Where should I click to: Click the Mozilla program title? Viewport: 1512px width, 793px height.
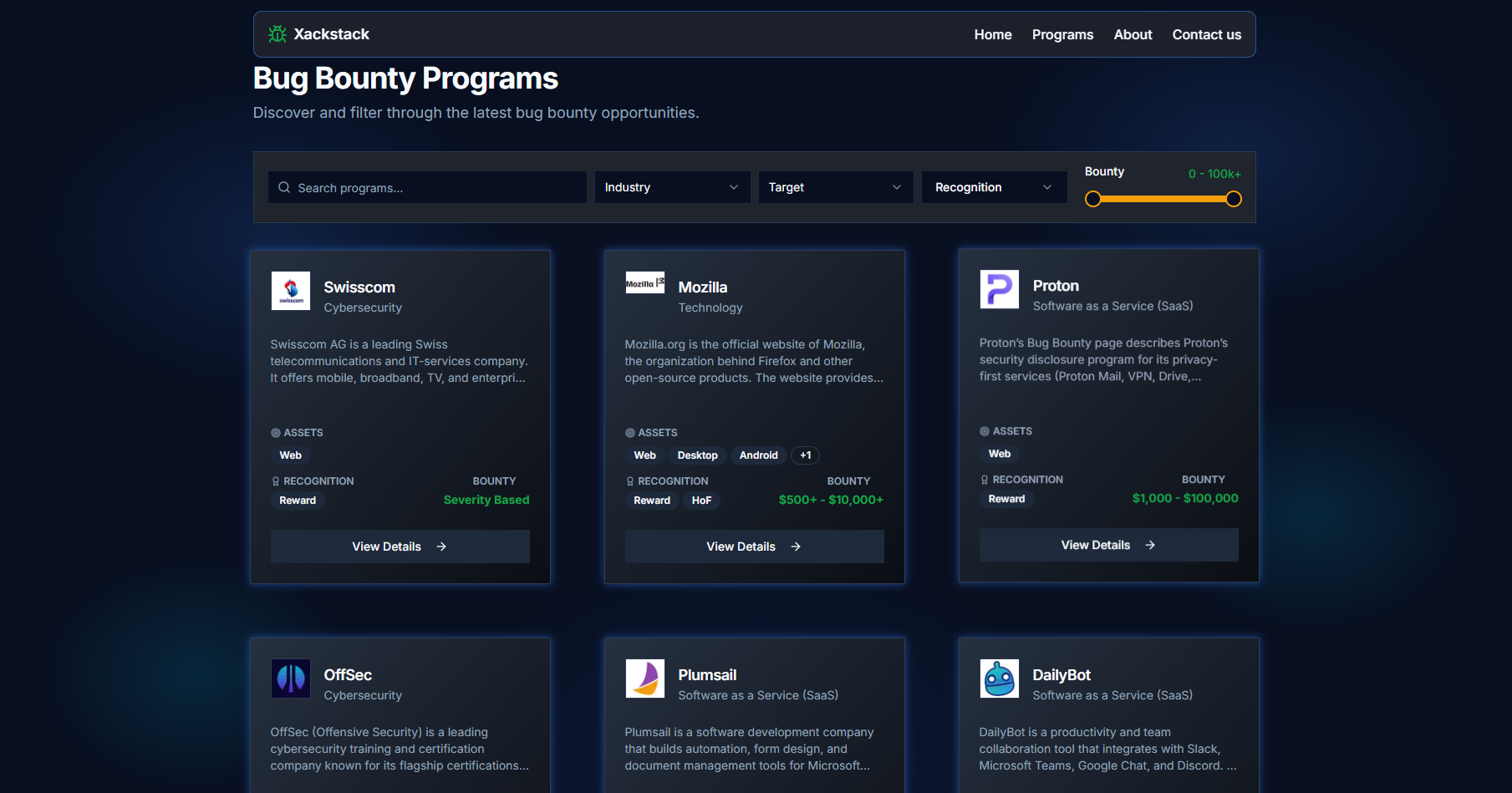click(702, 287)
